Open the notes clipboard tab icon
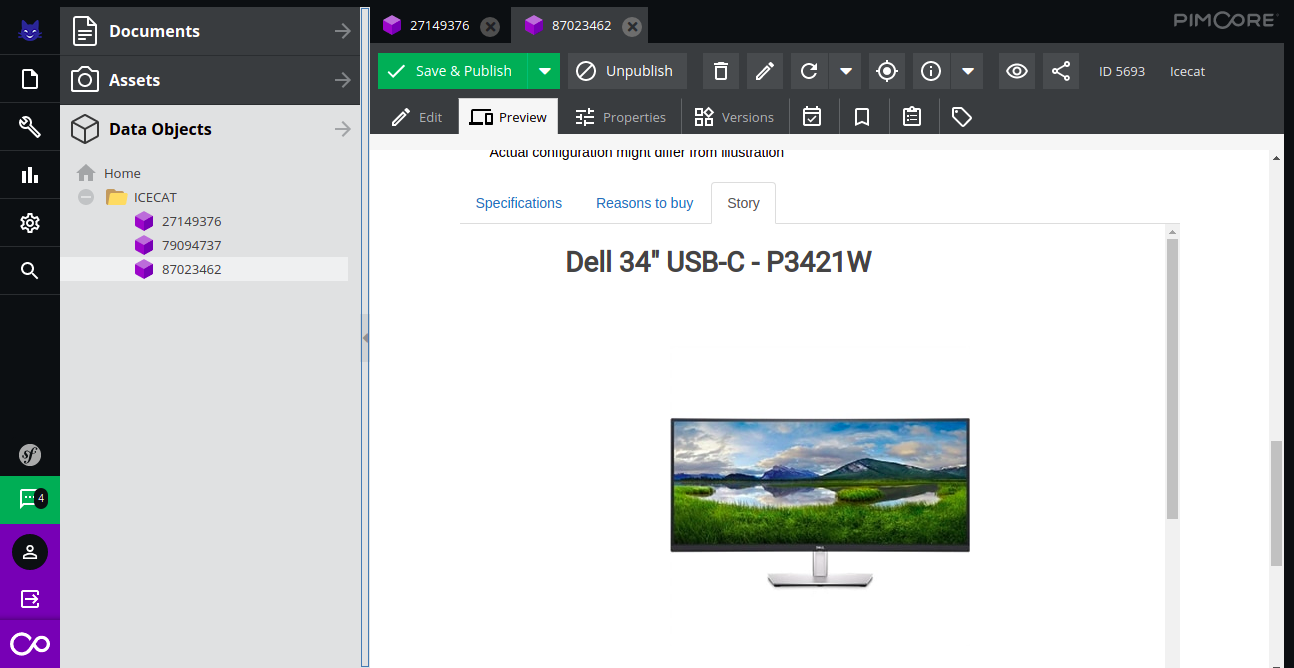The image size is (1294, 668). (x=912, y=117)
